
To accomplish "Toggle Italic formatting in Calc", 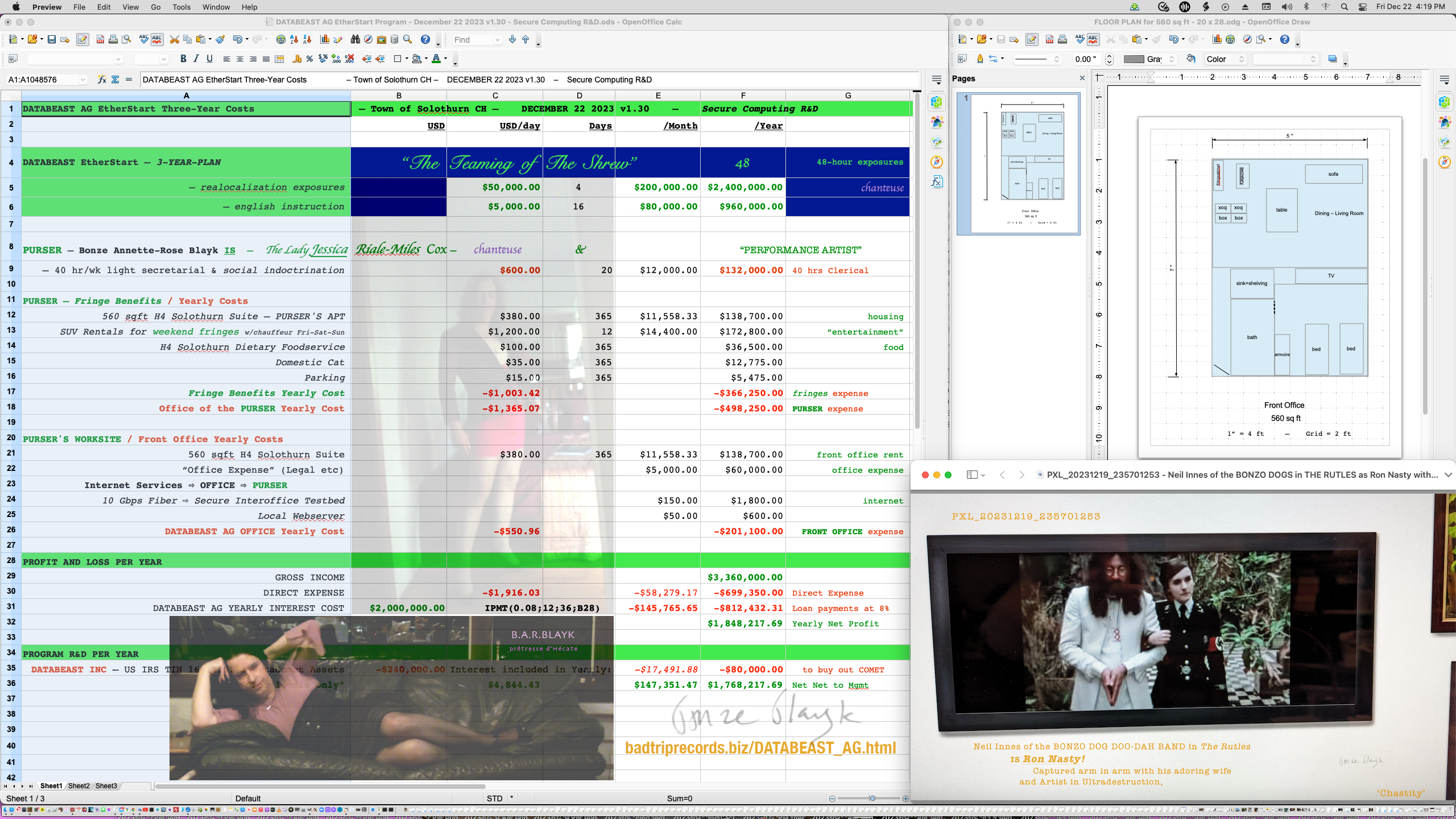I will click(x=196, y=59).
